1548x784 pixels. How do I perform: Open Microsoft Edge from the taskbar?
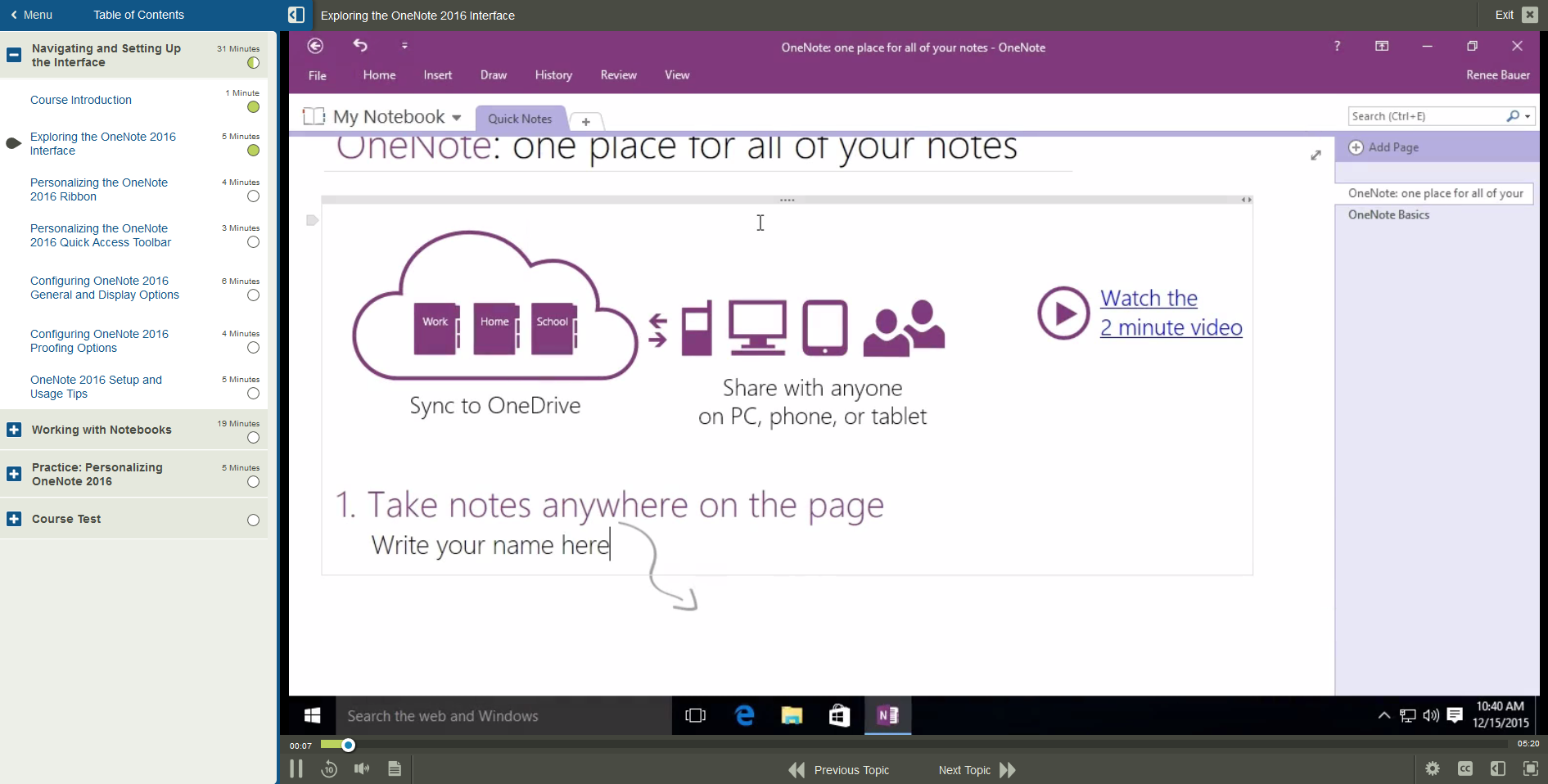point(743,715)
